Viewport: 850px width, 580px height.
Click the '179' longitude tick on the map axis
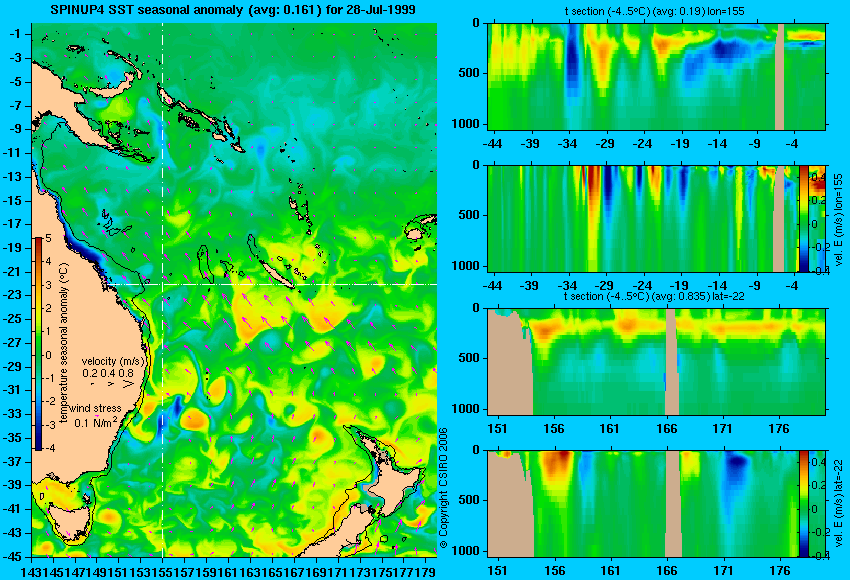(428, 572)
